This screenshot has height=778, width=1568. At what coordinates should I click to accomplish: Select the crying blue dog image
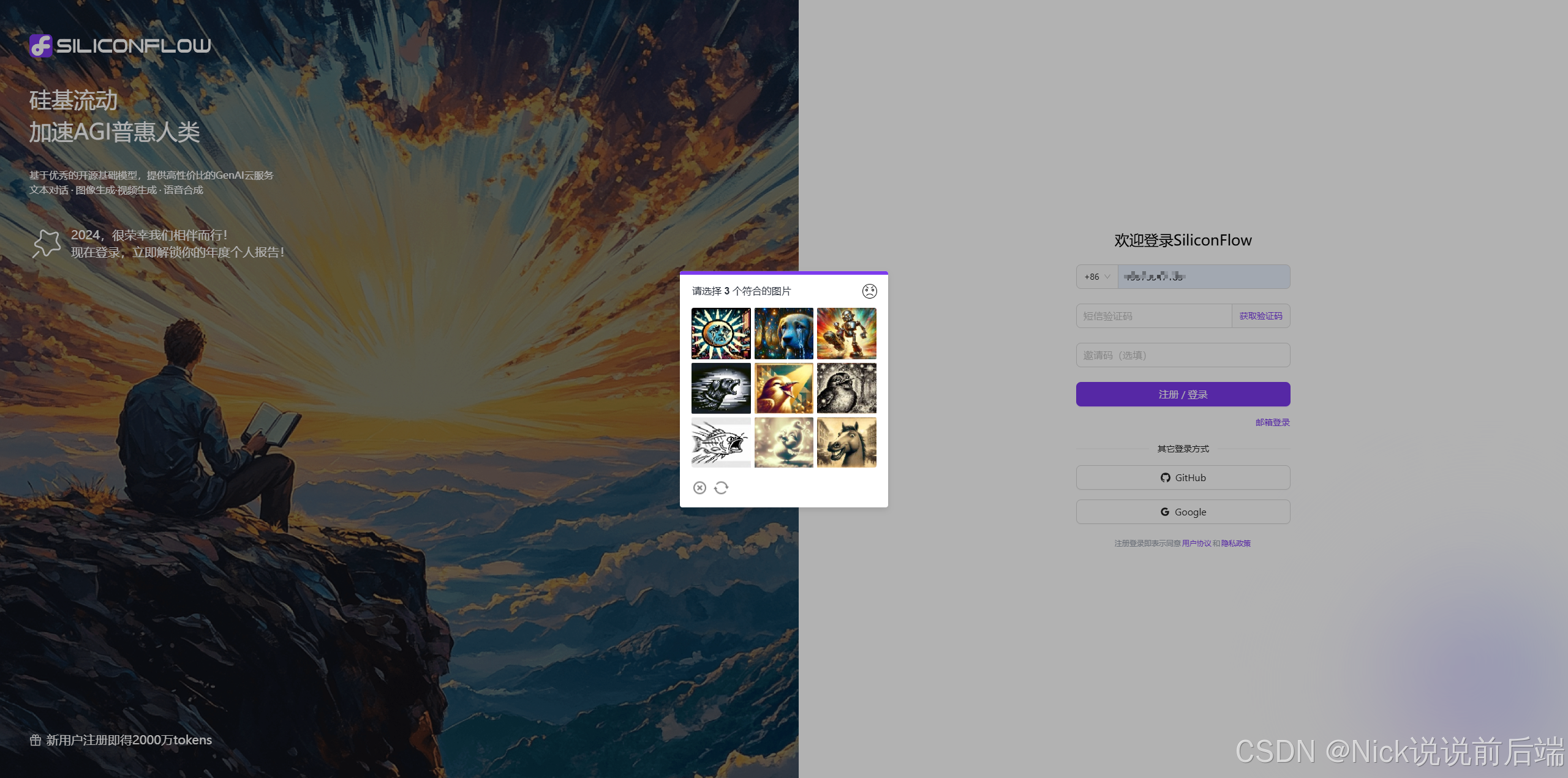tap(783, 333)
